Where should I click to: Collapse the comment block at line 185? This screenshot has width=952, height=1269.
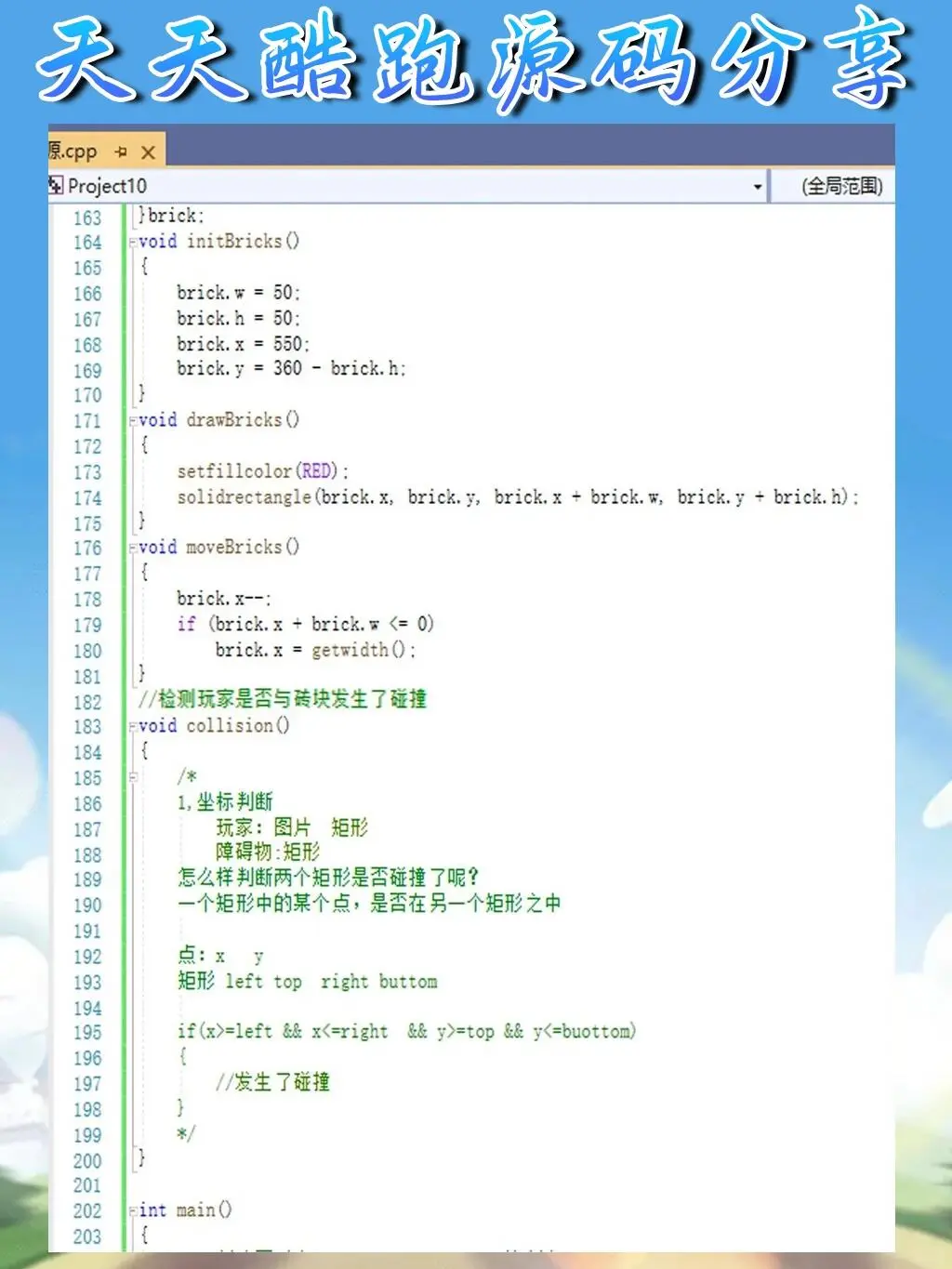(x=132, y=777)
